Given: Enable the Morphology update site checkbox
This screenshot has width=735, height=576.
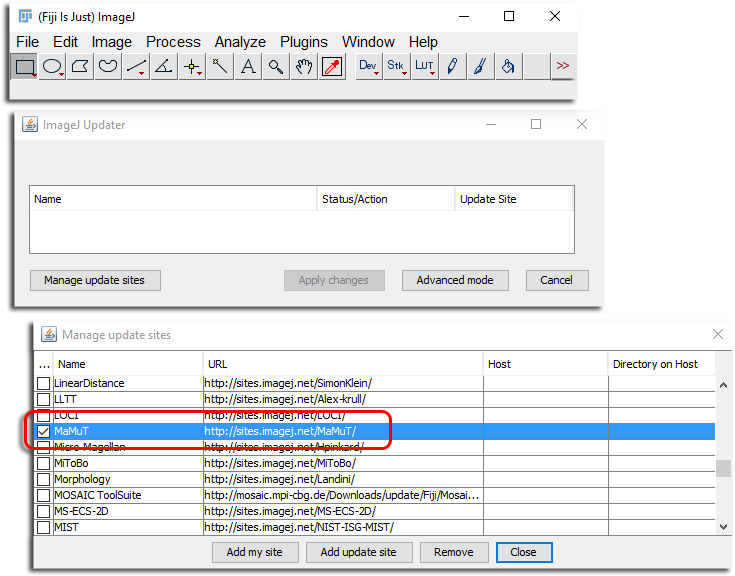Looking at the screenshot, I should (44, 479).
